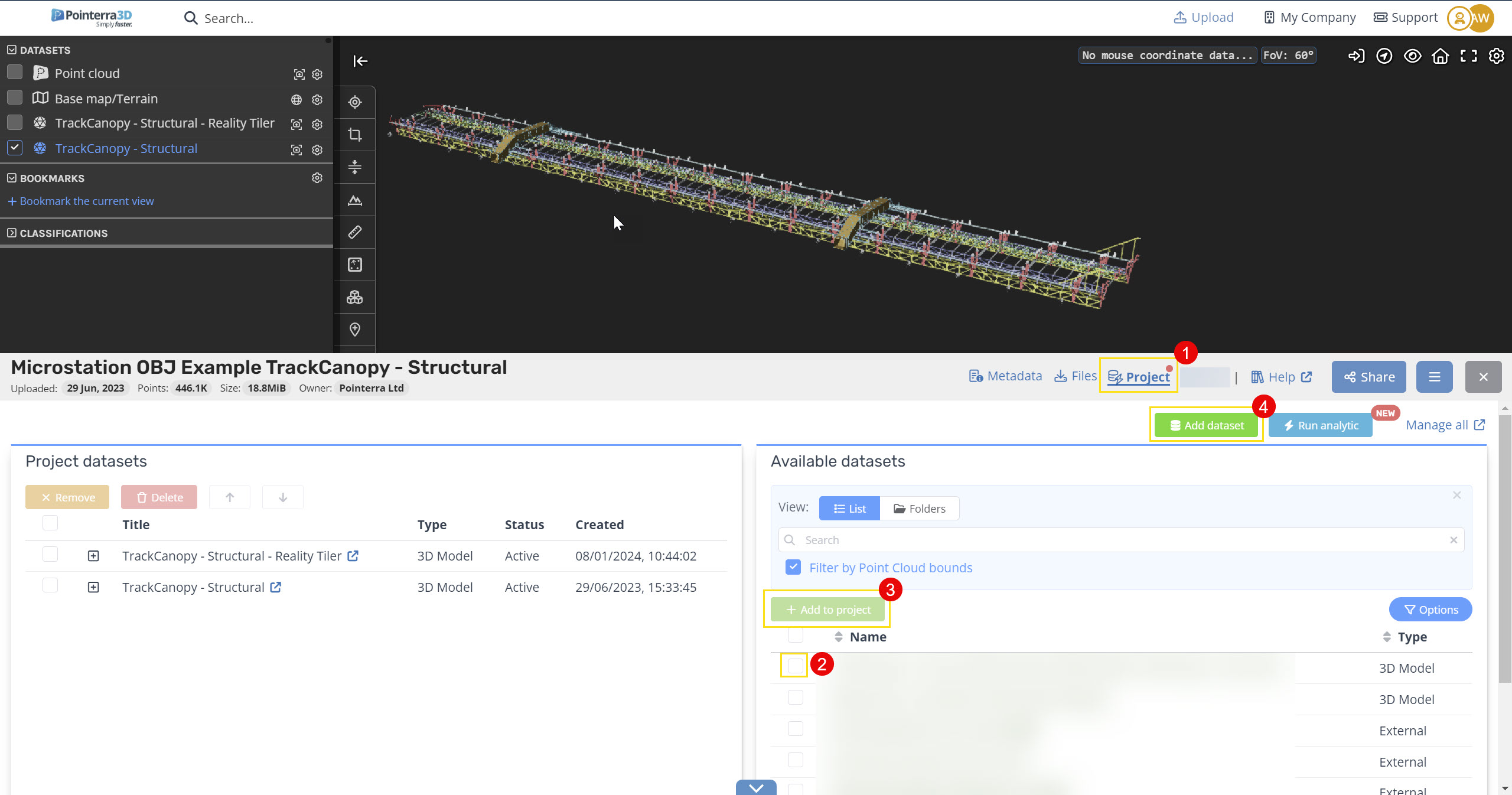Viewport: 1512px width, 795px height.
Task: Click the Home view icon
Action: [1440, 56]
